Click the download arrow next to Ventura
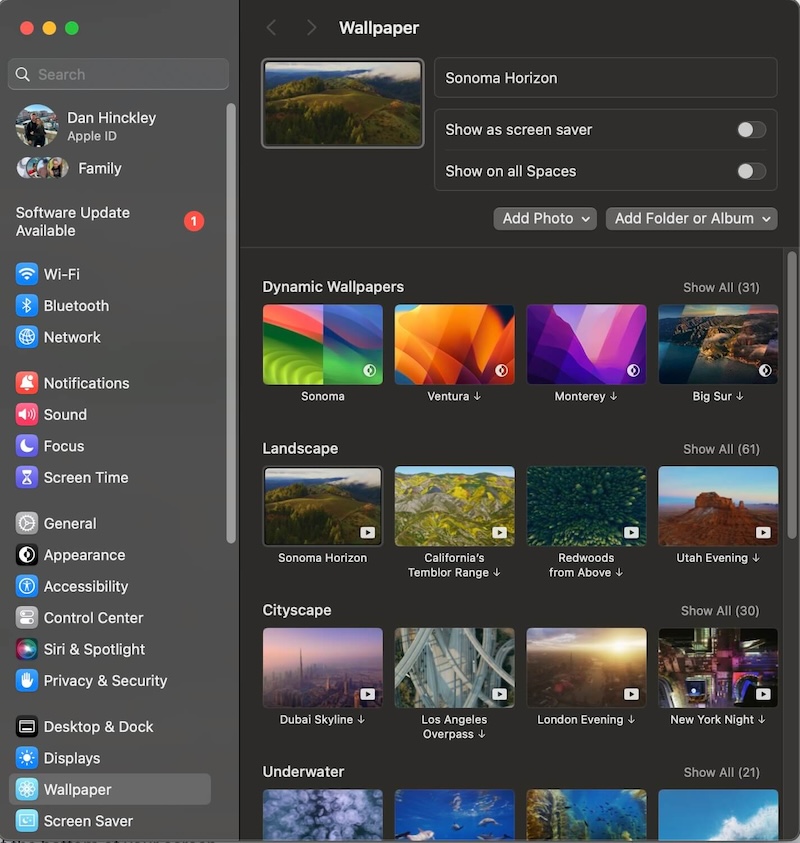This screenshot has height=843, width=800. tap(477, 396)
